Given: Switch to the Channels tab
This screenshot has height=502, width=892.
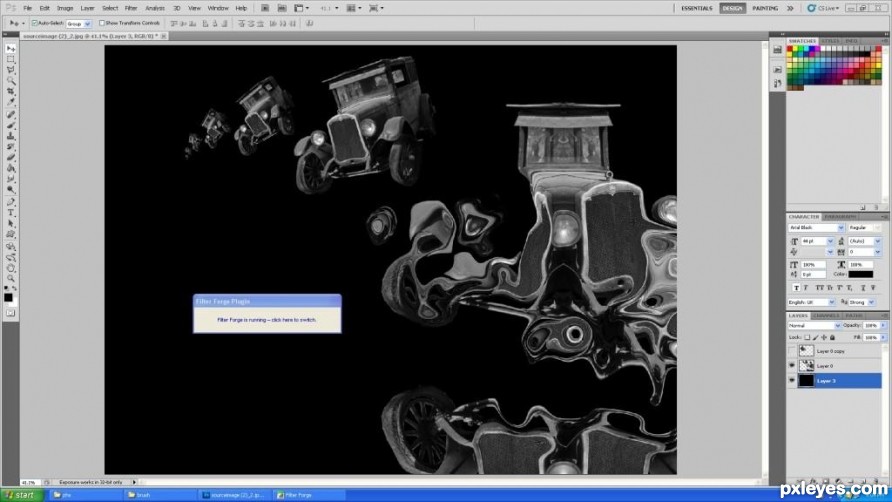Looking at the screenshot, I should click(x=826, y=315).
